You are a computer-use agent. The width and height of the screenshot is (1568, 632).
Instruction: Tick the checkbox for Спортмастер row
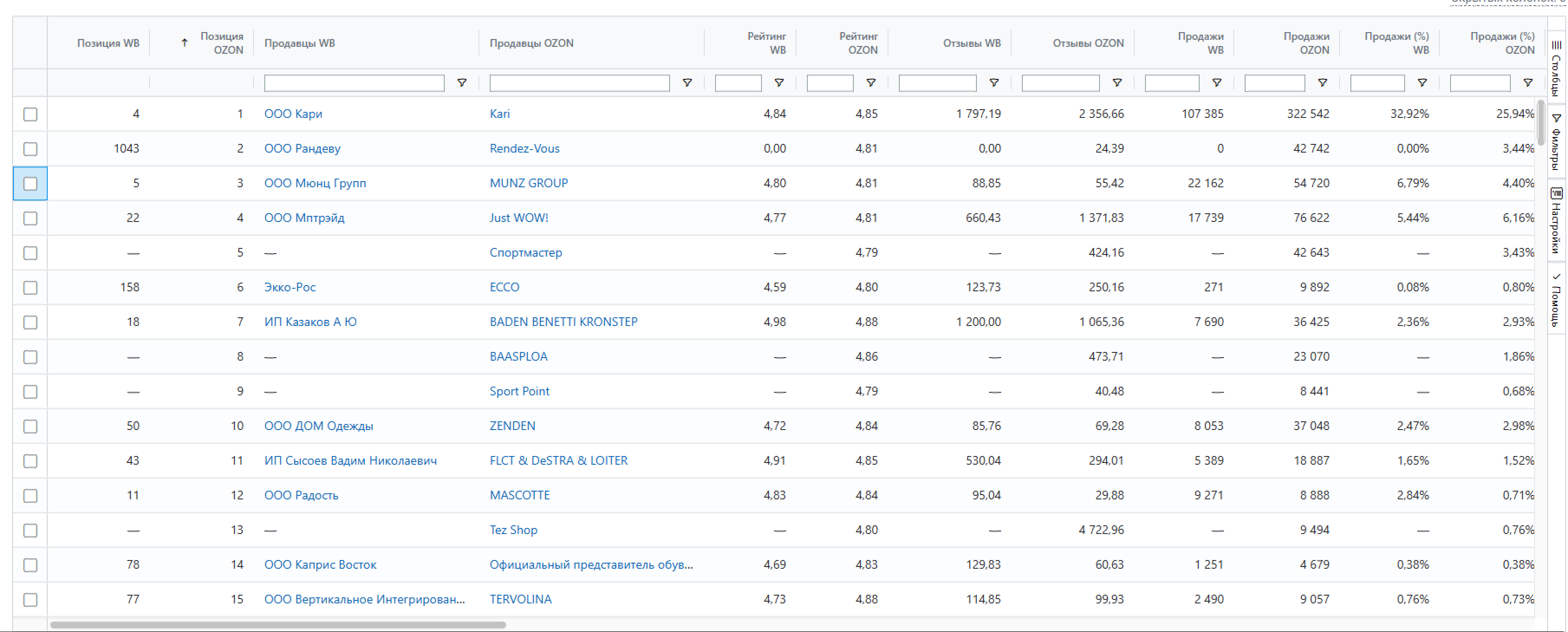(30, 253)
